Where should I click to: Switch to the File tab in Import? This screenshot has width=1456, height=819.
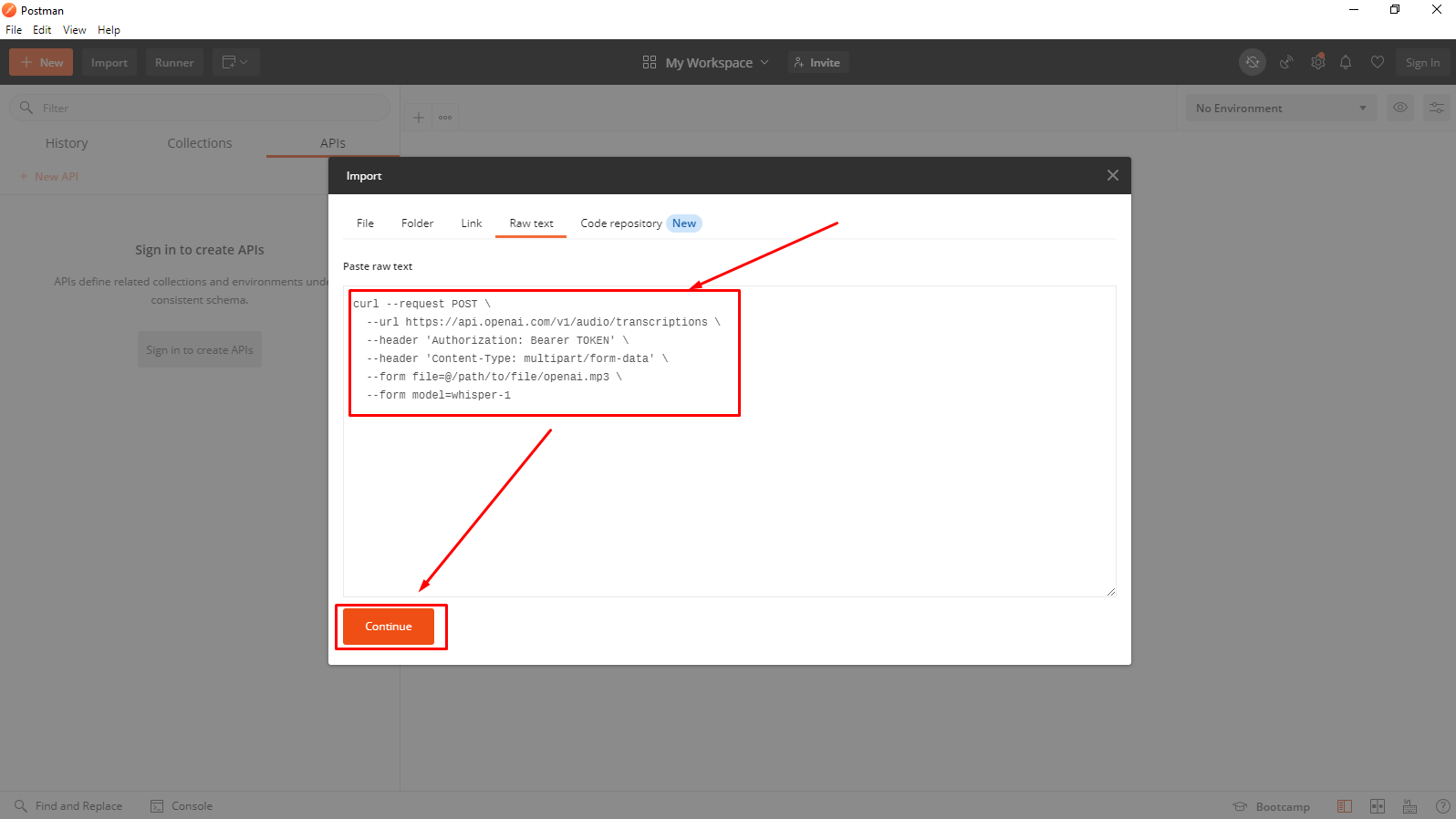365,223
